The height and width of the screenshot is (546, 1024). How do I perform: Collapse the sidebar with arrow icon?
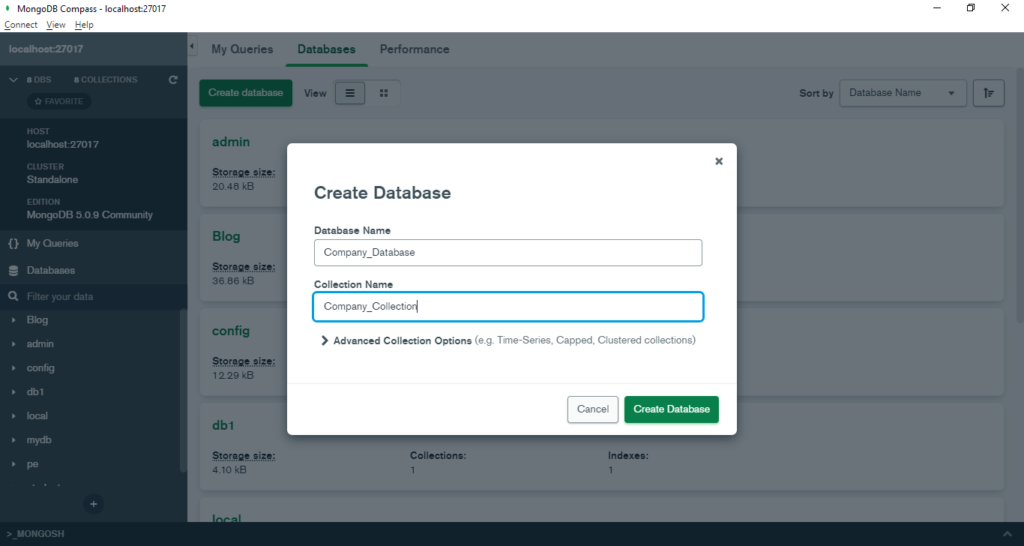coord(192,48)
